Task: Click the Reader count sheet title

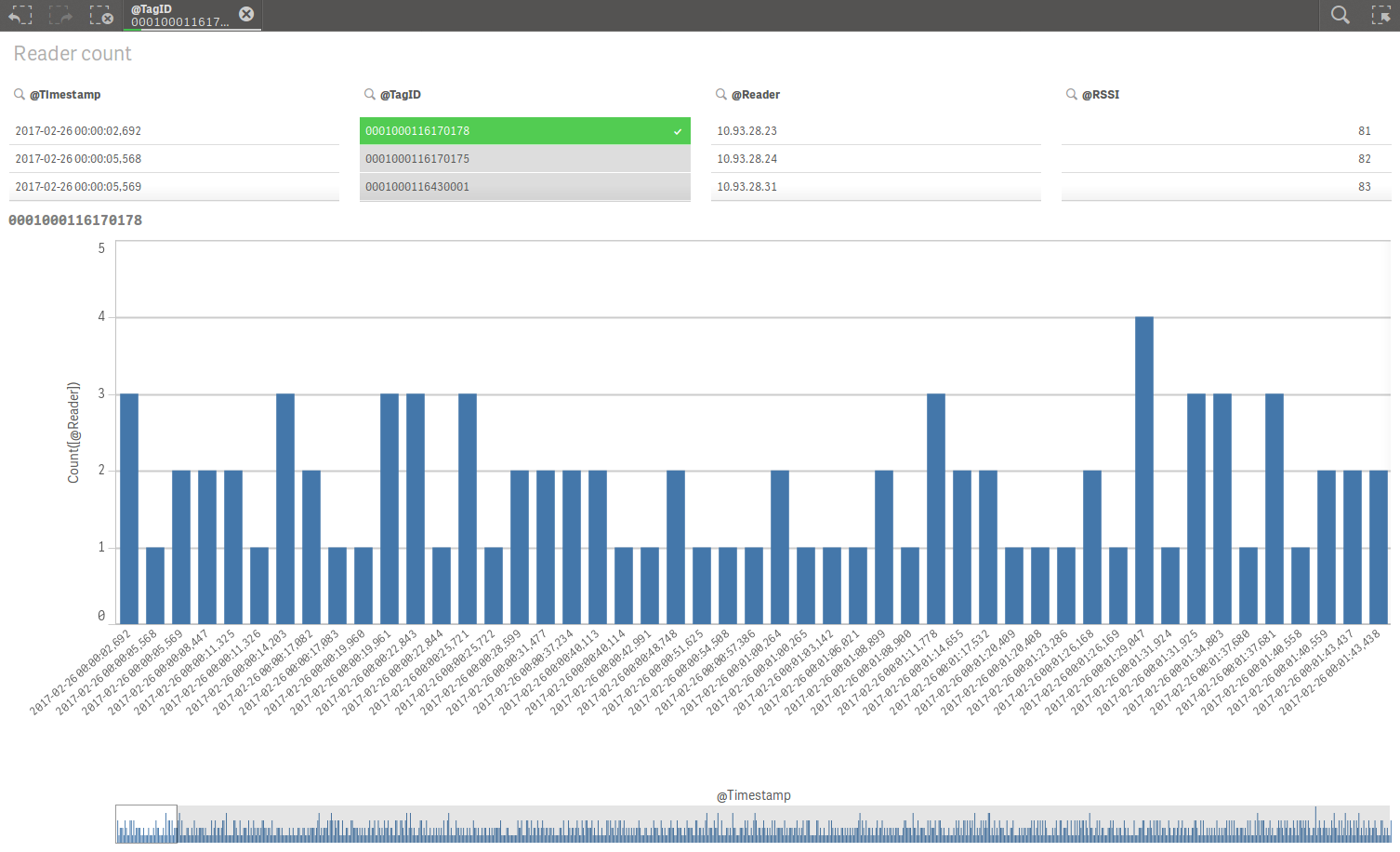Action: 73,54
